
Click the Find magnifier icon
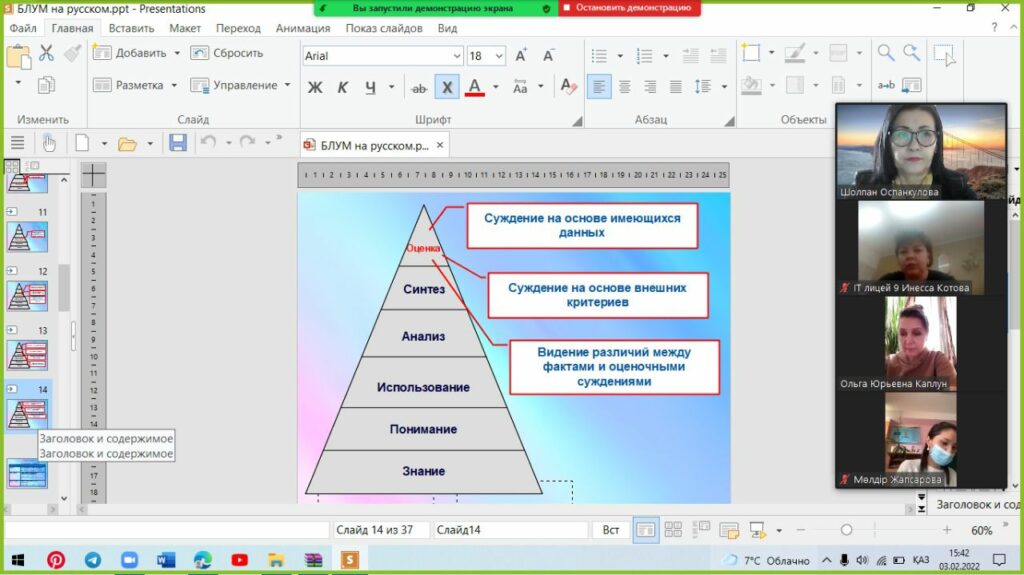click(886, 53)
